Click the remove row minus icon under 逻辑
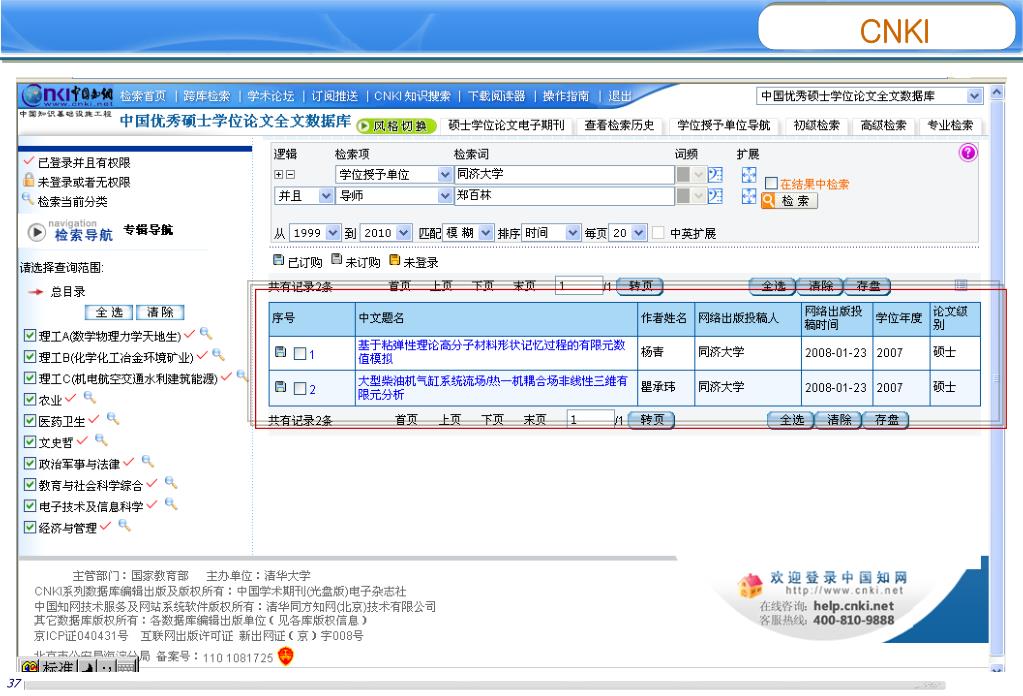Viewport: 1023px width, 696px height. (290, 175)
